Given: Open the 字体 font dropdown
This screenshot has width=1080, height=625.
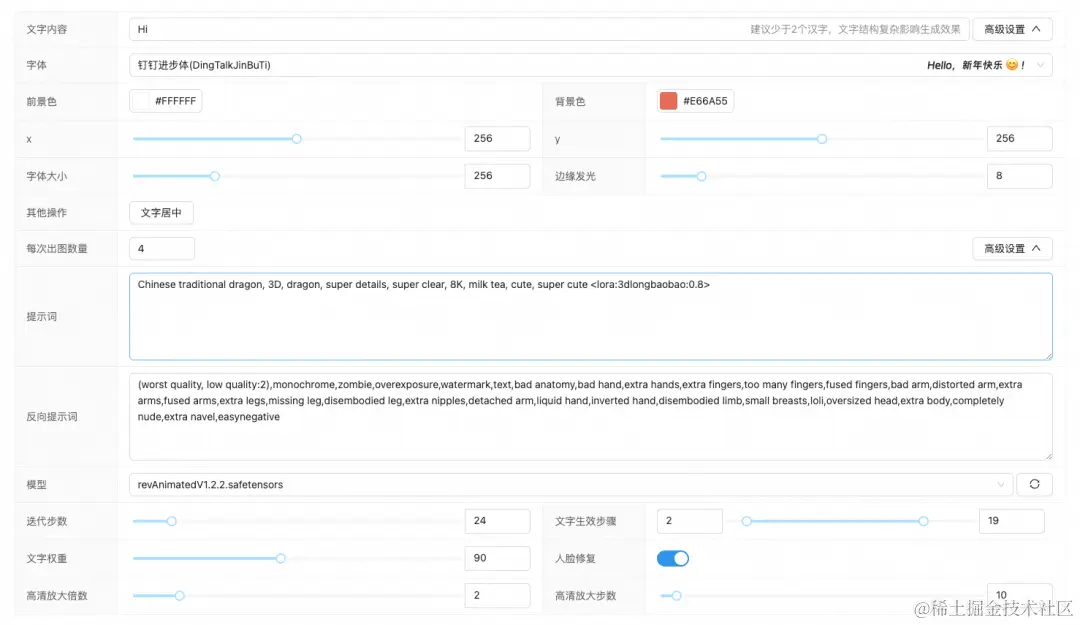Looking at the screenshot, I should point(590,65).
